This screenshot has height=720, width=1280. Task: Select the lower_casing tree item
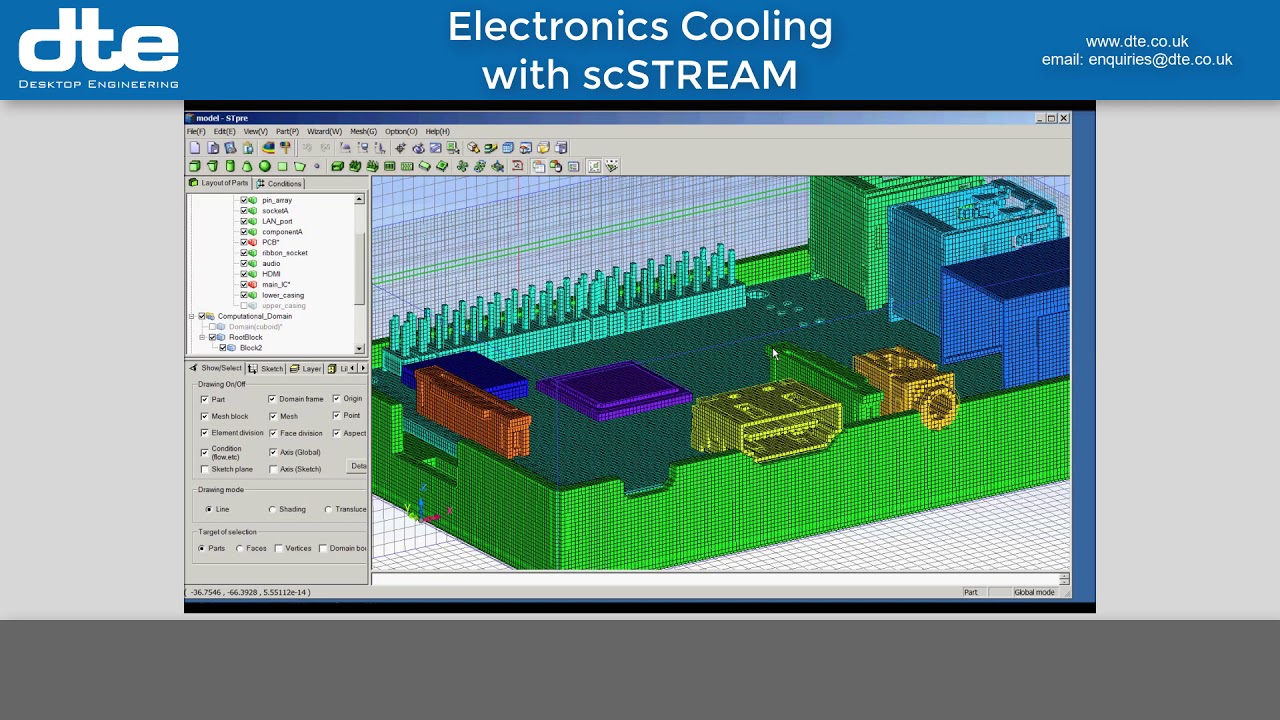point(283,295)
